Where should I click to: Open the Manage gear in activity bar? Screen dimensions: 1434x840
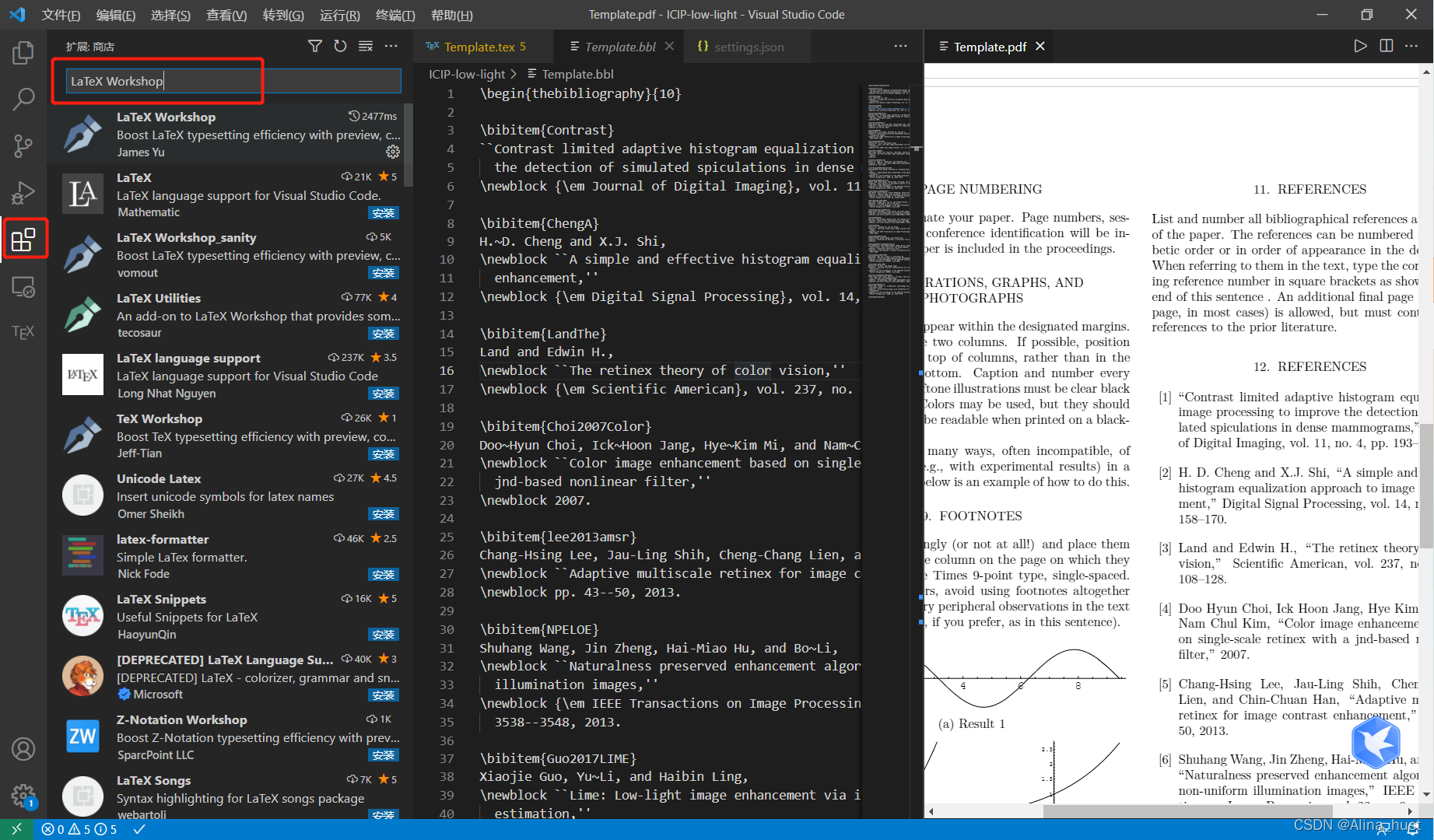pos(23,796)
